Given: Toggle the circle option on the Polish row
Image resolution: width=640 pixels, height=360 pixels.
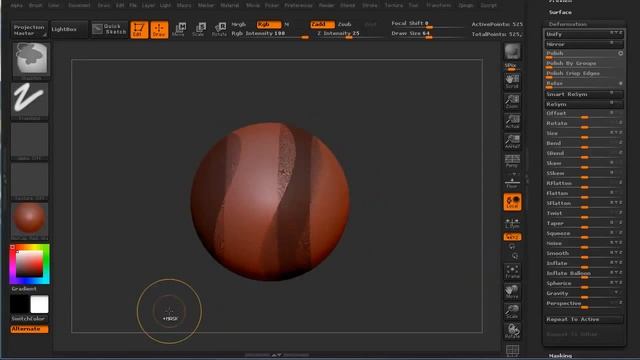Looking at the screenshot, I should coord(620,53).
